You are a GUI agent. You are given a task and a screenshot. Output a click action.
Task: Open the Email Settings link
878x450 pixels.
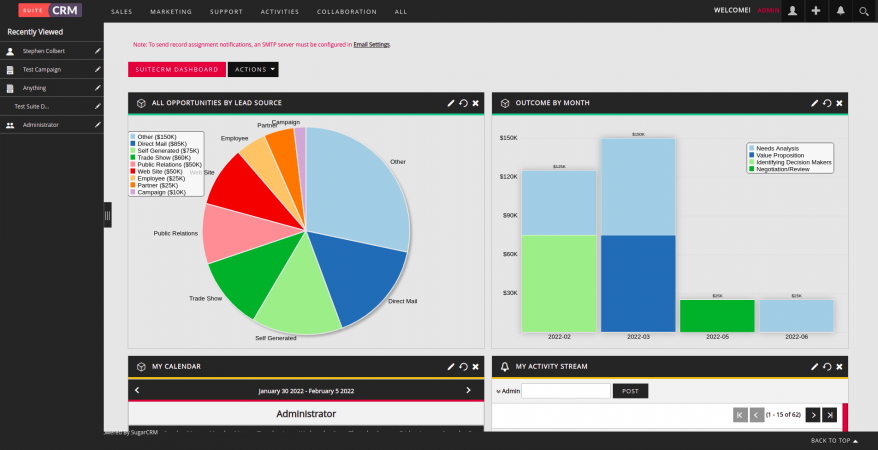click(371, 44)
